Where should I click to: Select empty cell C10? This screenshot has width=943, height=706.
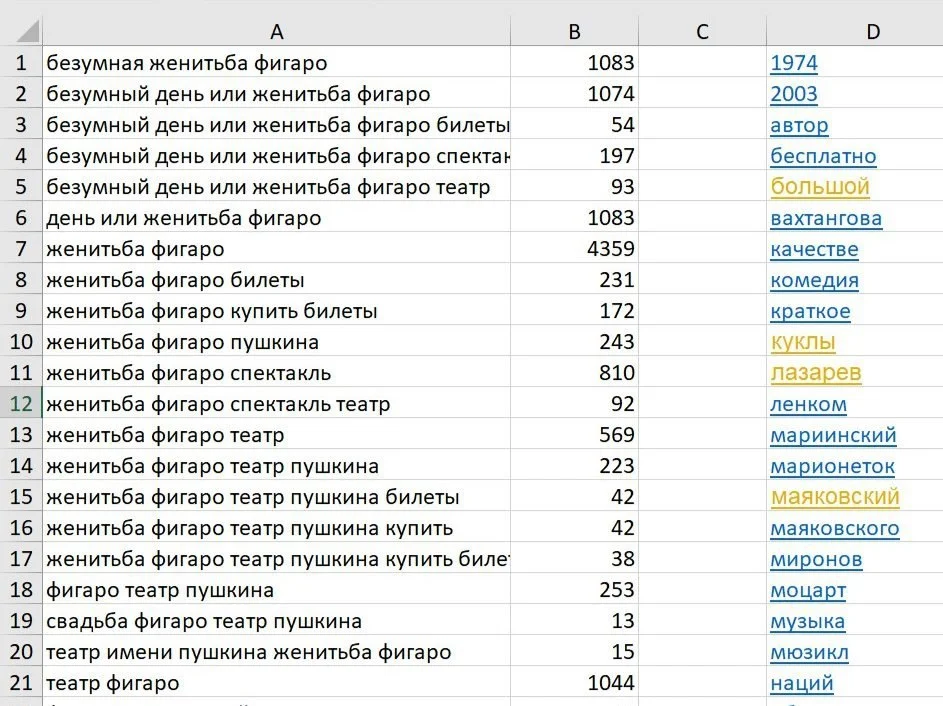point(702,342)
